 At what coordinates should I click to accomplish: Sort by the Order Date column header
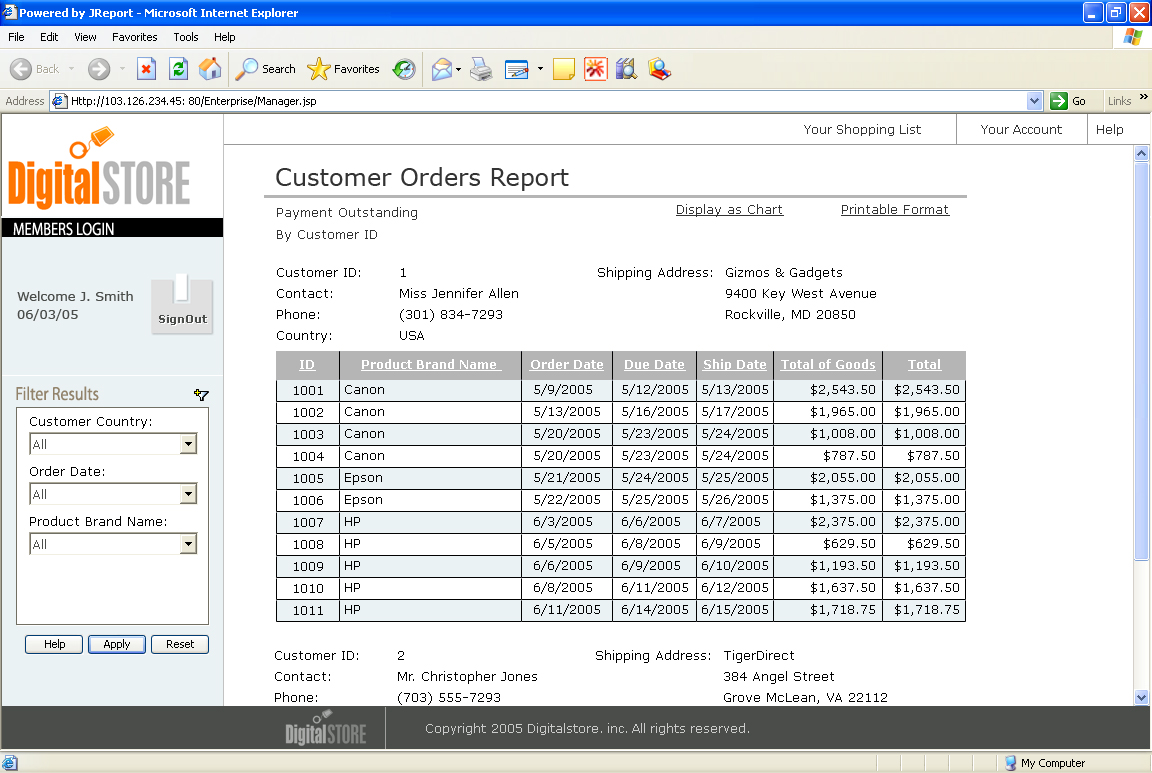click(x=567, y=365)
